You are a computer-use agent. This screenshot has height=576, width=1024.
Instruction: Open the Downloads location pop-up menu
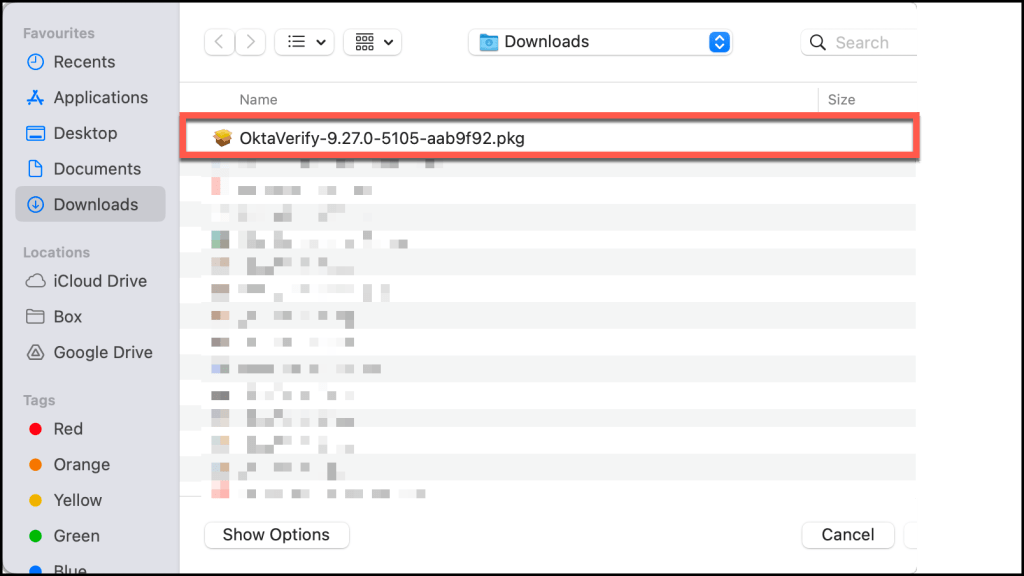[600, 42]
